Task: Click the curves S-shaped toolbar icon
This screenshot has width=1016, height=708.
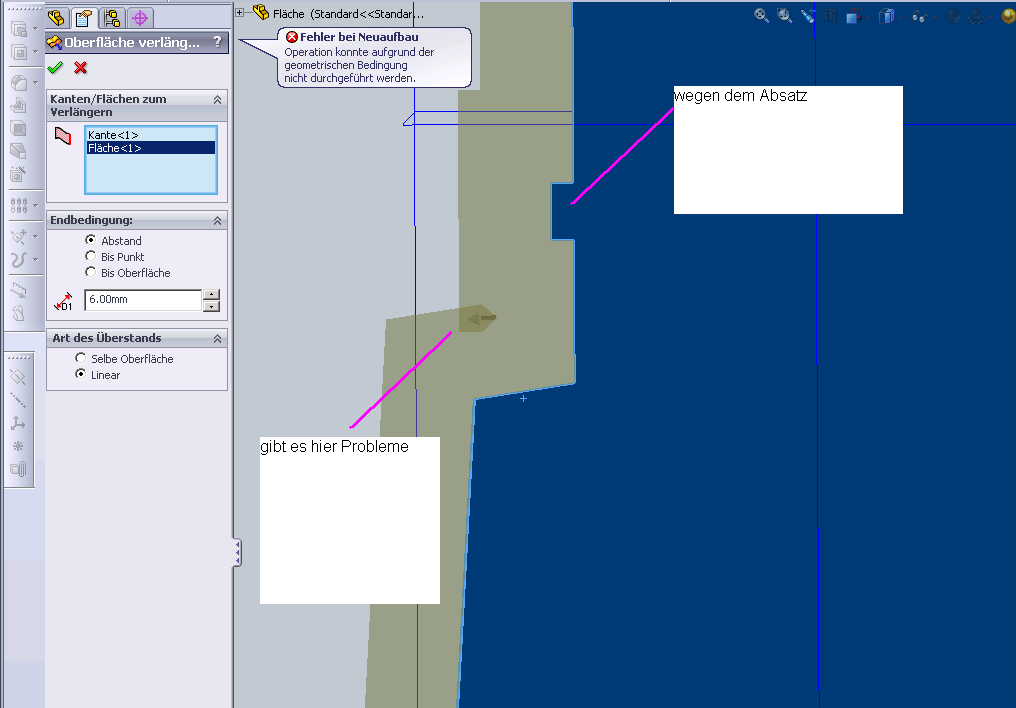Action: [x=18, y=260]
